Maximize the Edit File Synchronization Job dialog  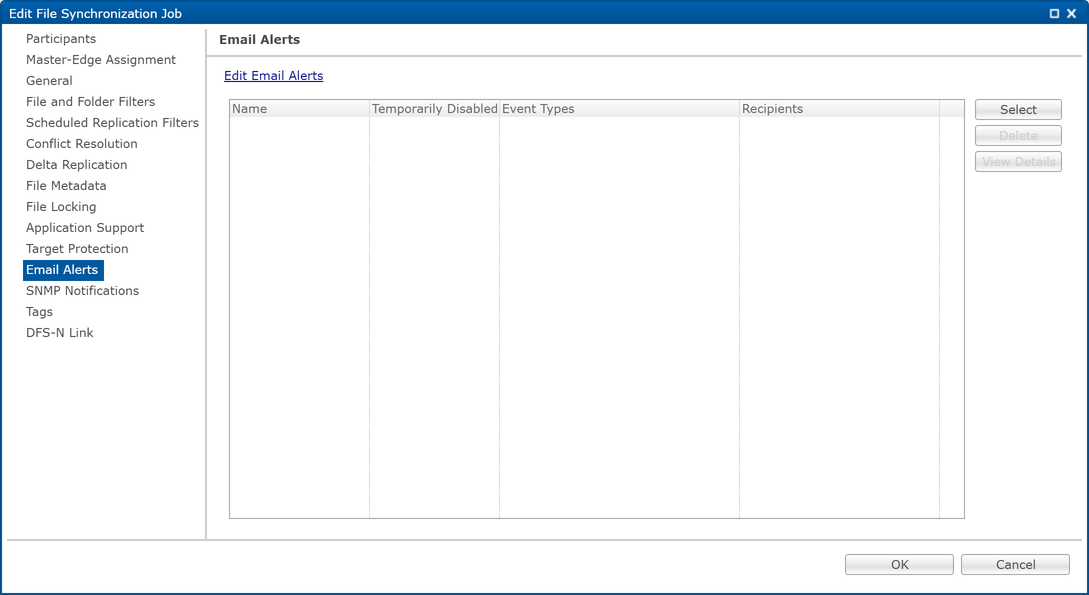click(1054, 13)
